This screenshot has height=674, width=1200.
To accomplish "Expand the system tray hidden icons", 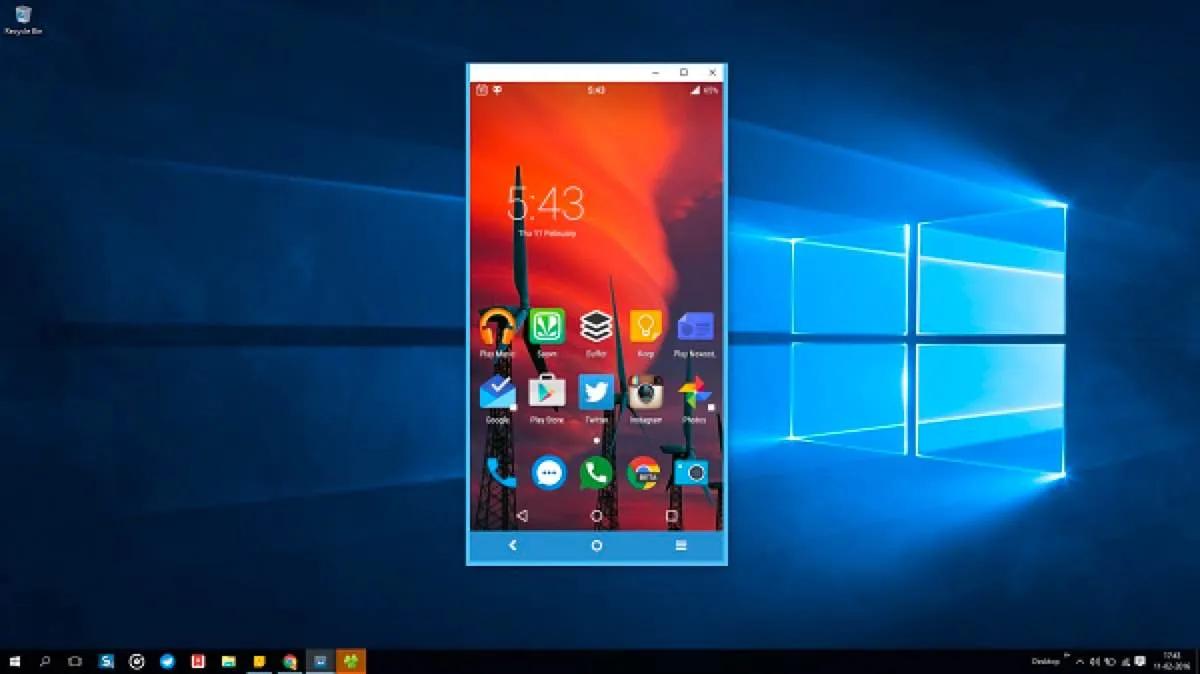I will point(1080,661).
